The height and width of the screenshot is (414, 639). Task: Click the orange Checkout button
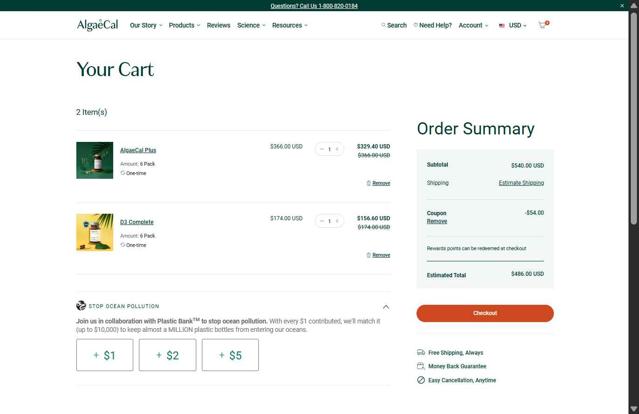485,313
